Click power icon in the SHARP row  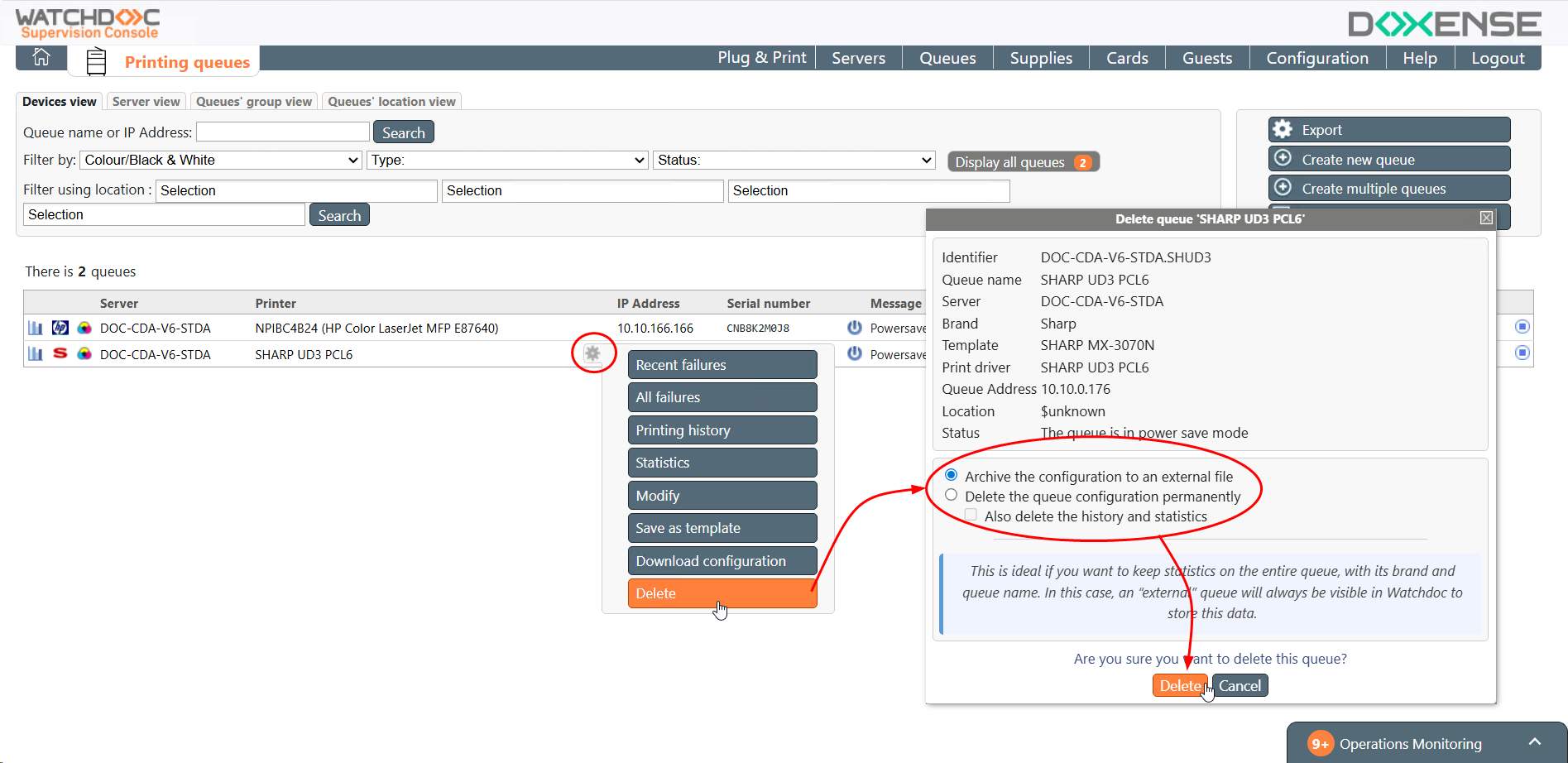click(855, 354)
